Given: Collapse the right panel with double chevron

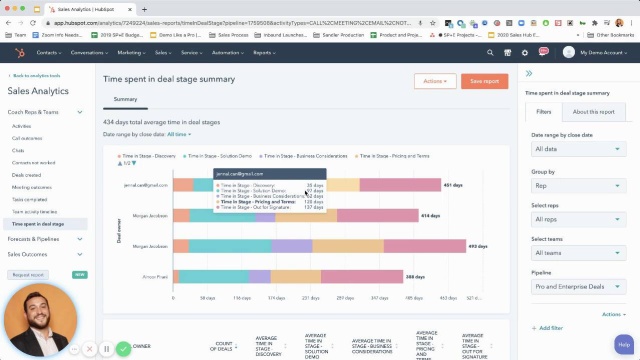Looking at the screenshot, I should tap(529, 73).
